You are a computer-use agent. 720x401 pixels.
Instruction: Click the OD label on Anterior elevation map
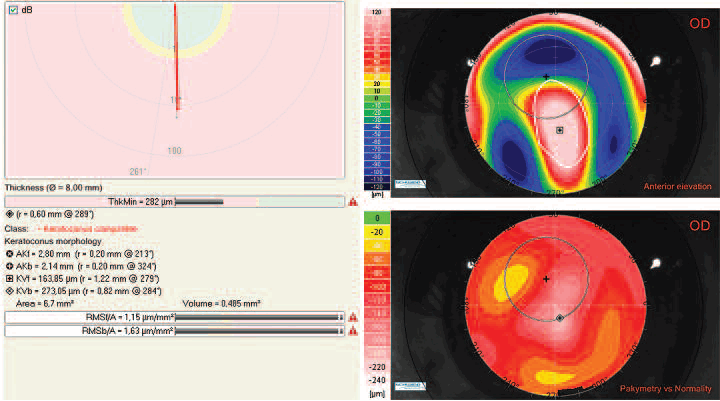coord(699,23)
